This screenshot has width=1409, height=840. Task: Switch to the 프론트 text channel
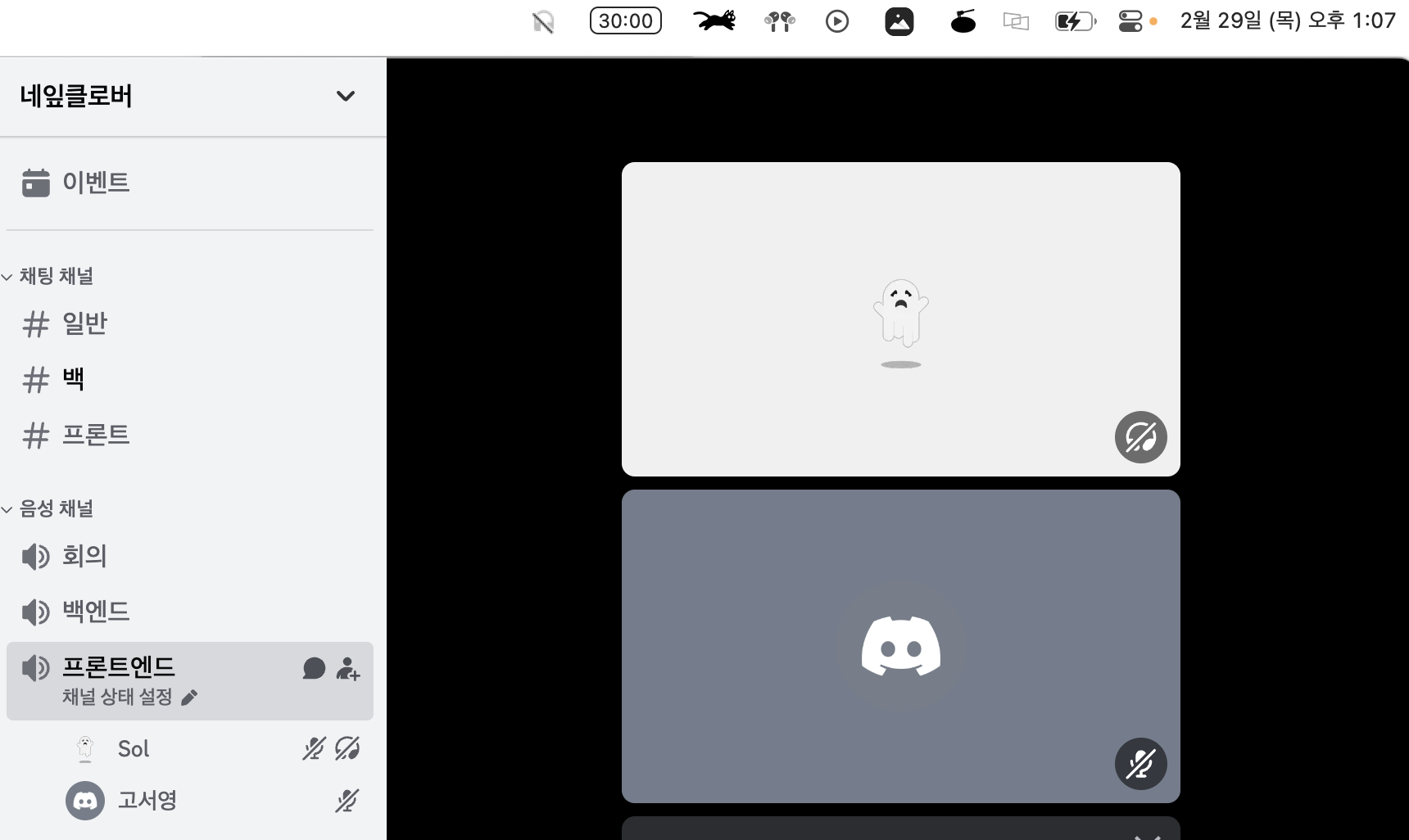(190, 435)
